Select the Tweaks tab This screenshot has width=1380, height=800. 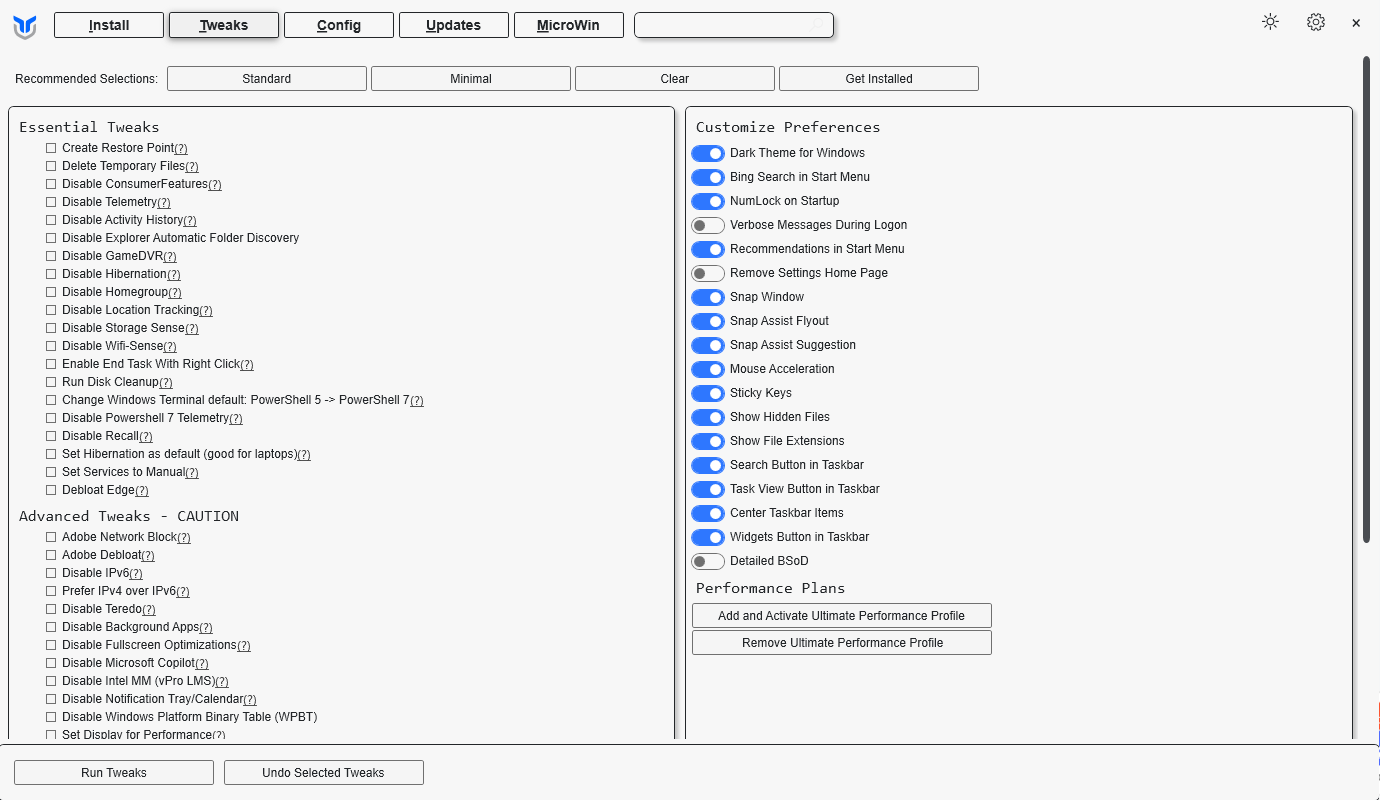(224, 25)
